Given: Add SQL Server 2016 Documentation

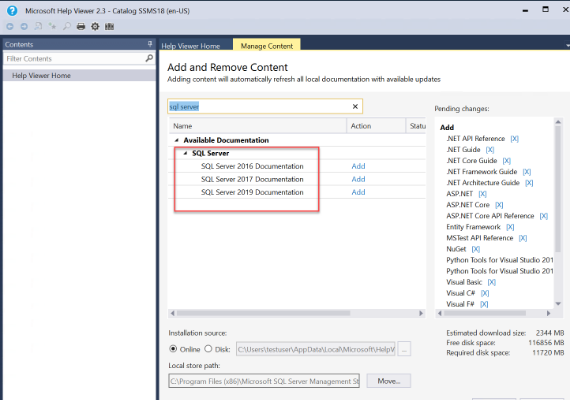Looking at the screenshot, I should pos(358,166).
